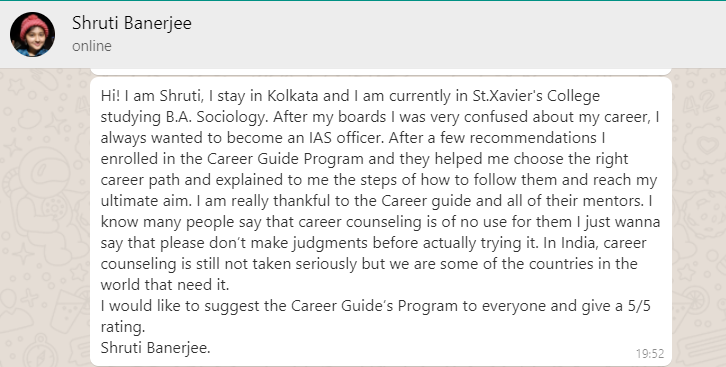Click "B.A. Sociology" in the testimonial

tap(217, 118)
